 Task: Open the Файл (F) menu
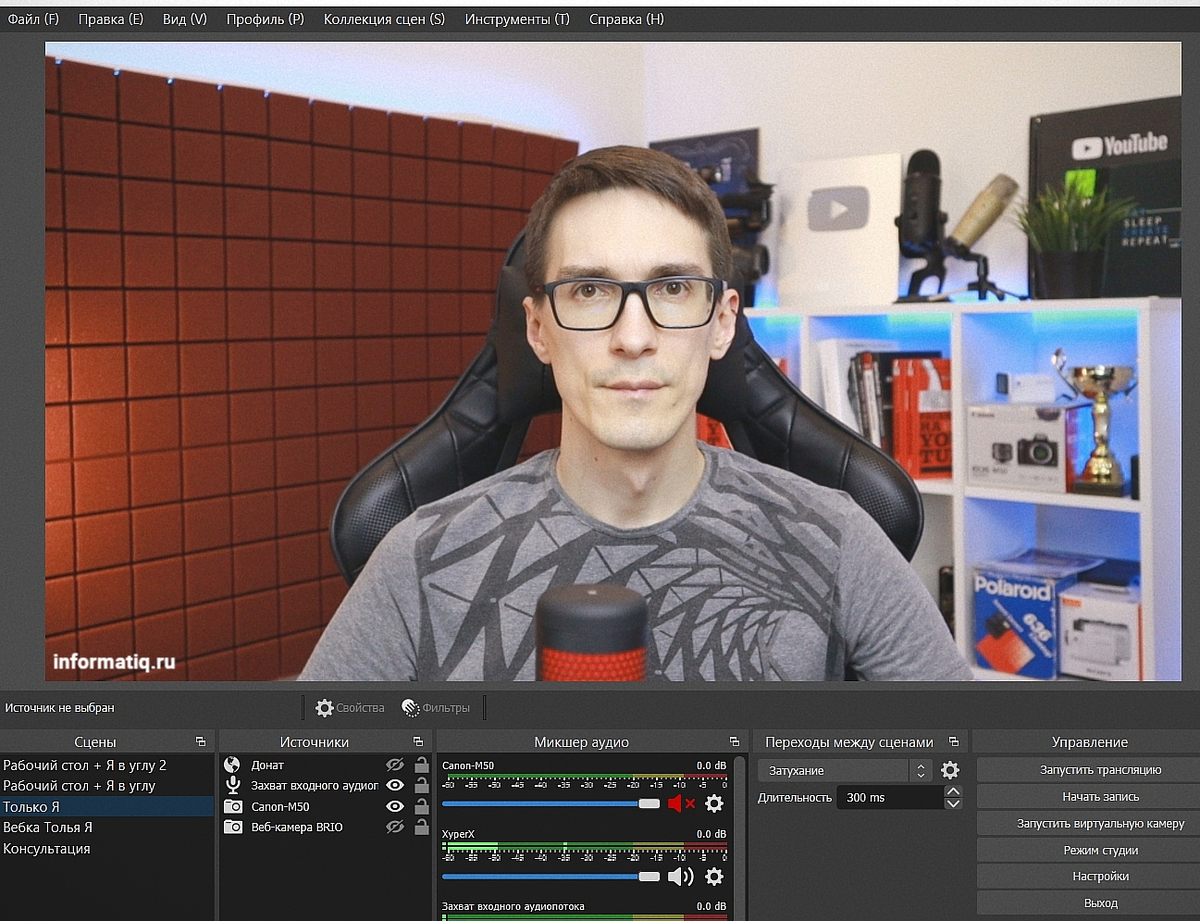(33, 19)
